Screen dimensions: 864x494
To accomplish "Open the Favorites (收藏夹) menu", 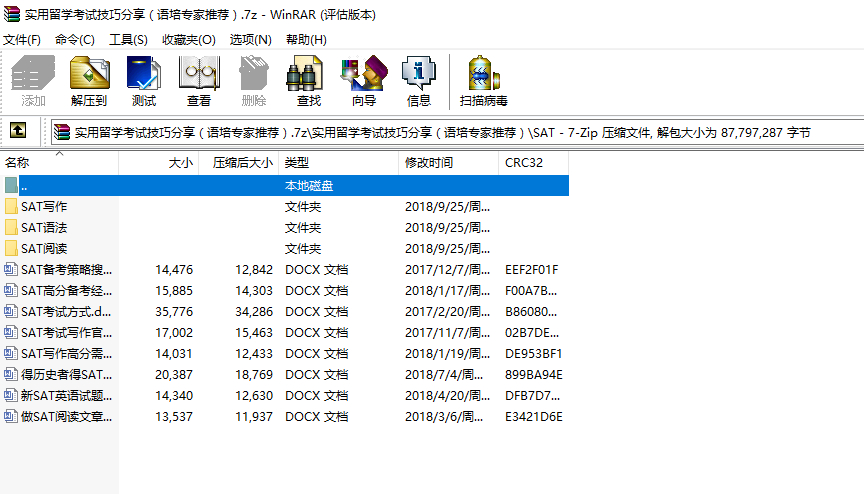I will pos(189,40).
